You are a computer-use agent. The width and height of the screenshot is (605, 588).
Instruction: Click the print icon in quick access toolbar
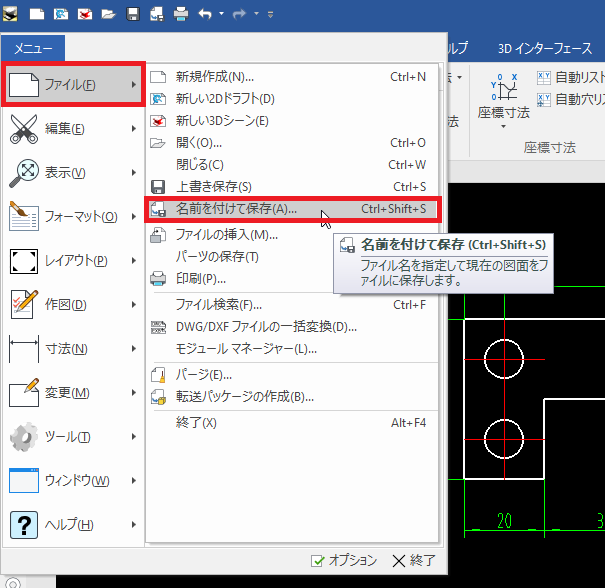[181, 15]
